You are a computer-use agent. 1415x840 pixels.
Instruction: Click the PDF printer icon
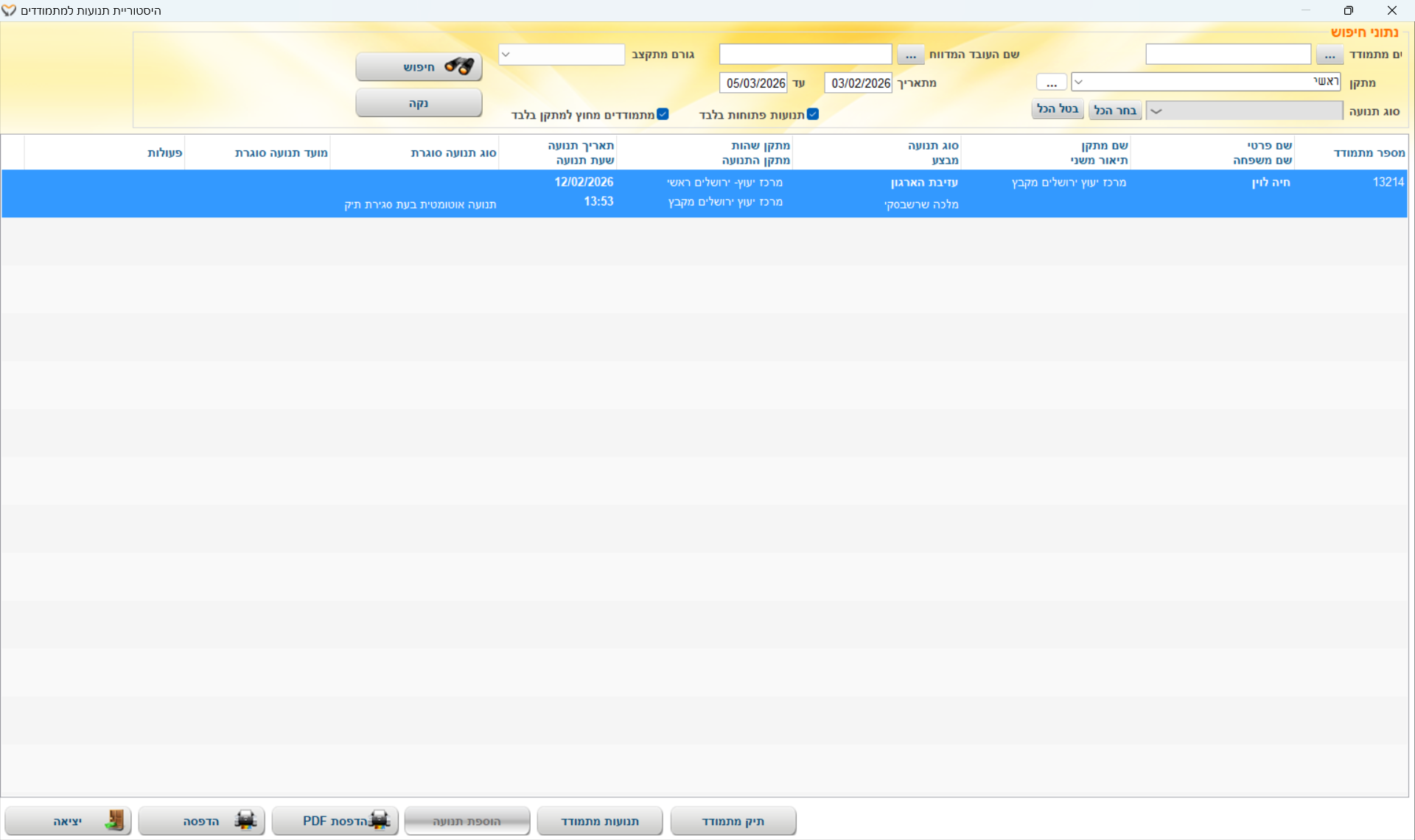[379, 820]
